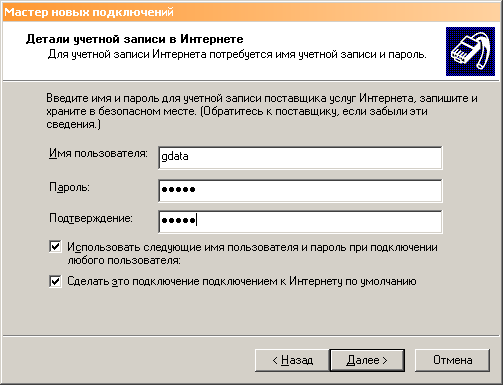Go back with the '< Назад' button
The height and width of the screenshot is (385, 503).
pyautogui.click(x=292, y=360)
